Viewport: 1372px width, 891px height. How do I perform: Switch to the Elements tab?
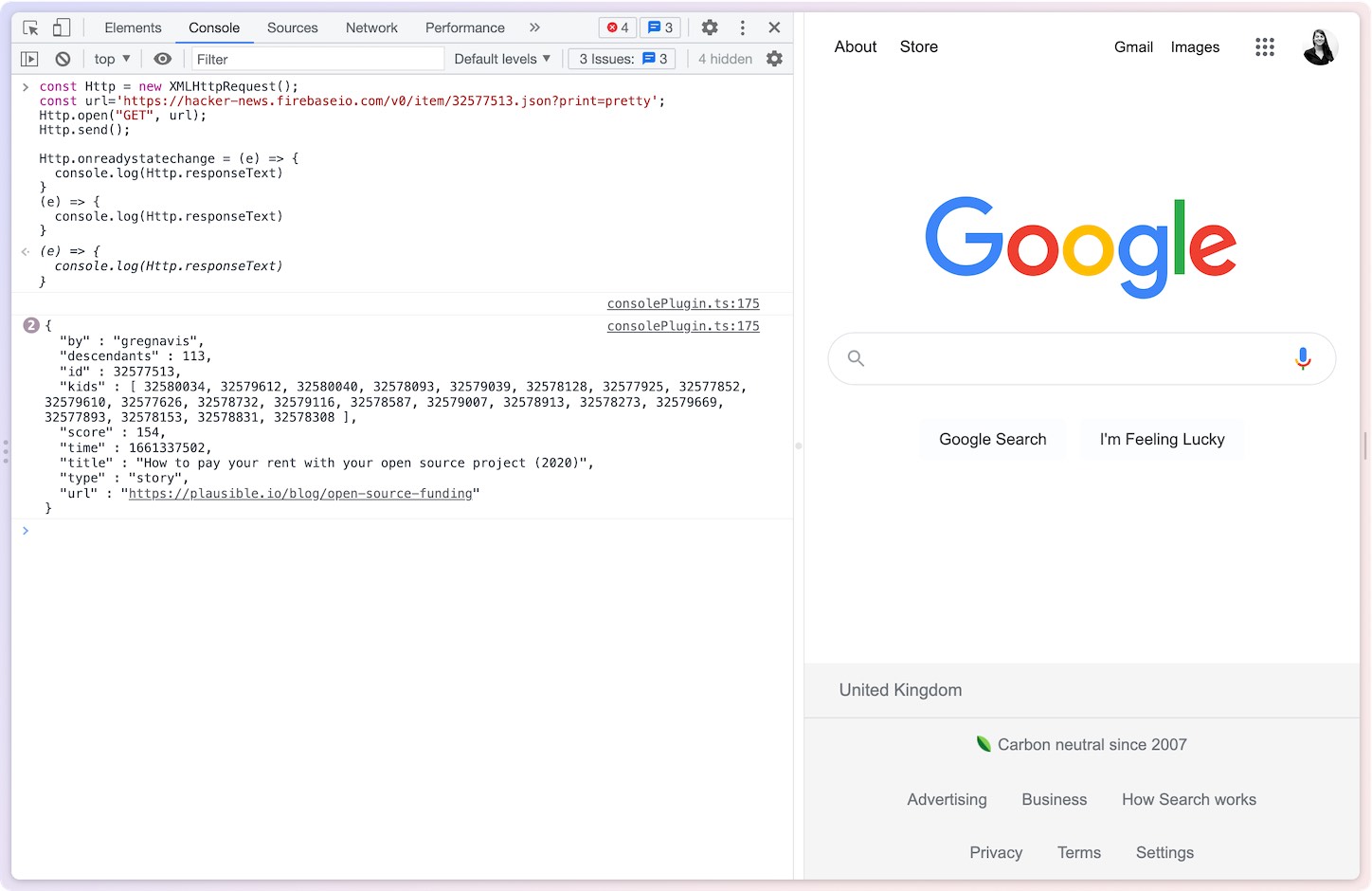[133, 27]
